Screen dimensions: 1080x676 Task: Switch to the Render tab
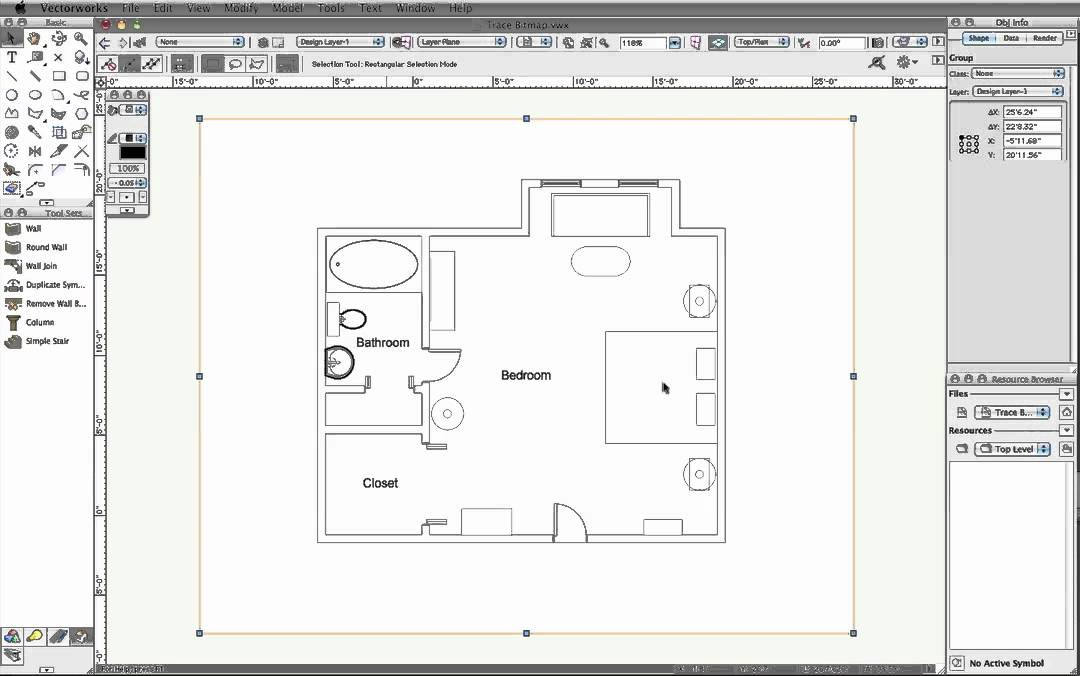tap(1045, 38)
